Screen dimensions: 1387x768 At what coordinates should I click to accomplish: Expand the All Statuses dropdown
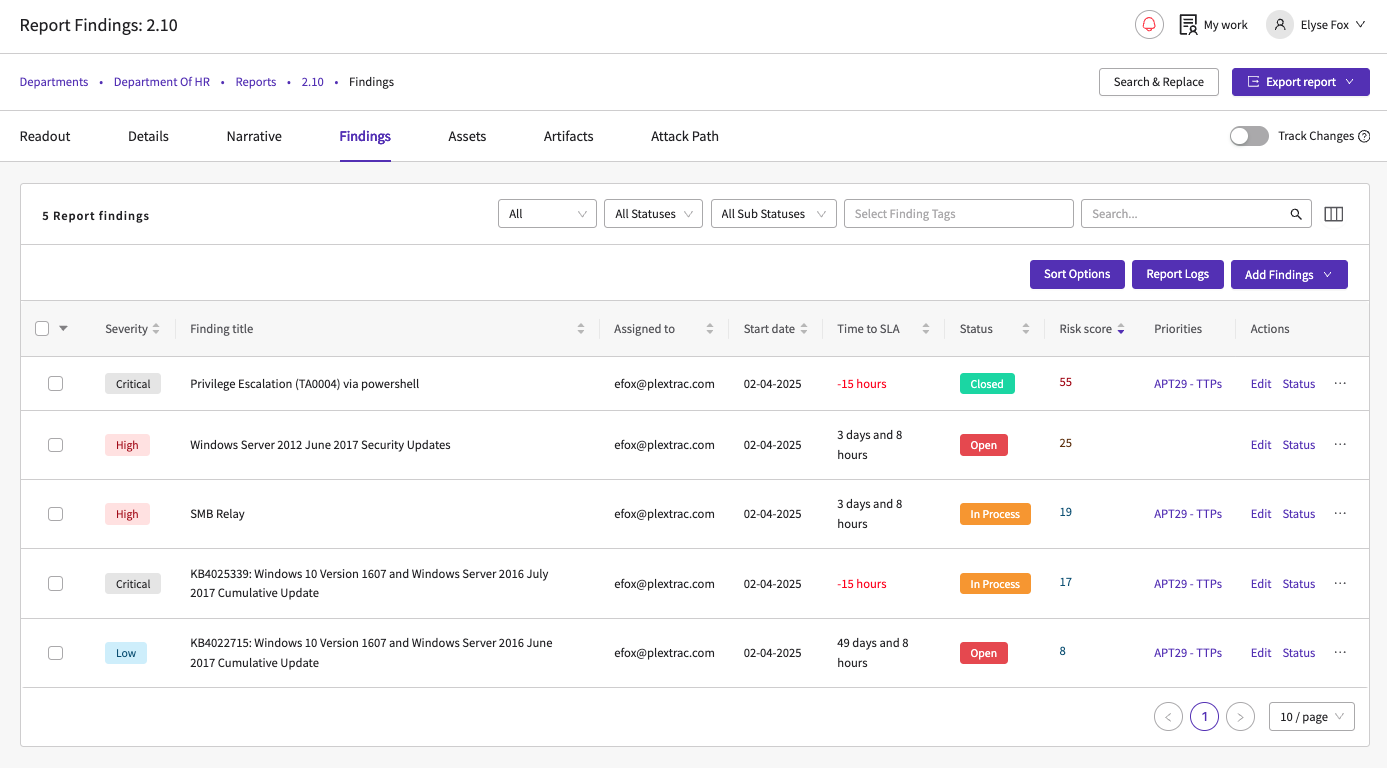point(654,214)
